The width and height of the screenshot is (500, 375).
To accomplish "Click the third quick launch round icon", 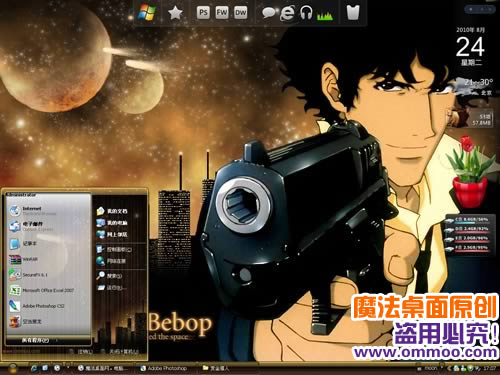I will (x=57, y=368).
